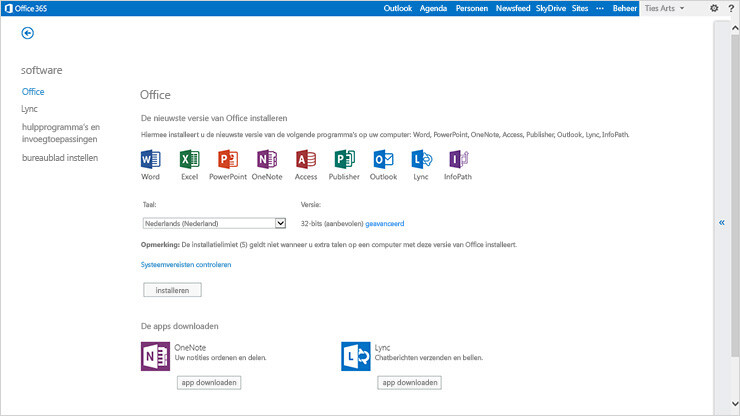Open Outlook in top navigation
Viewport: 740px width, 416px height.
398,8
